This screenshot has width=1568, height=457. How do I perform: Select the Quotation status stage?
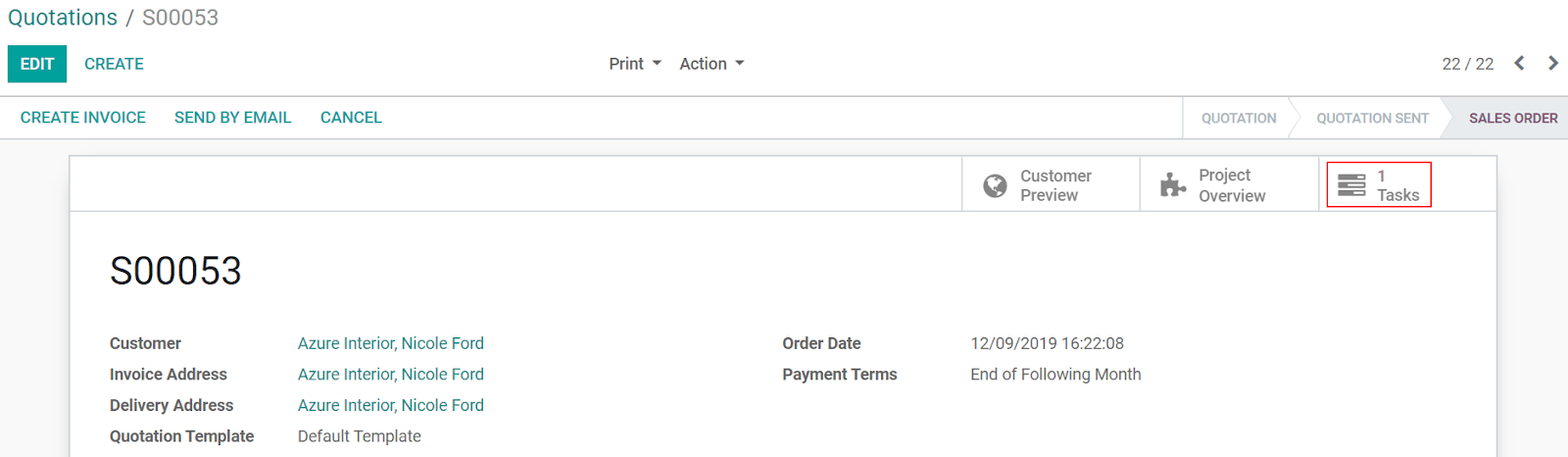pos(1239,118)
